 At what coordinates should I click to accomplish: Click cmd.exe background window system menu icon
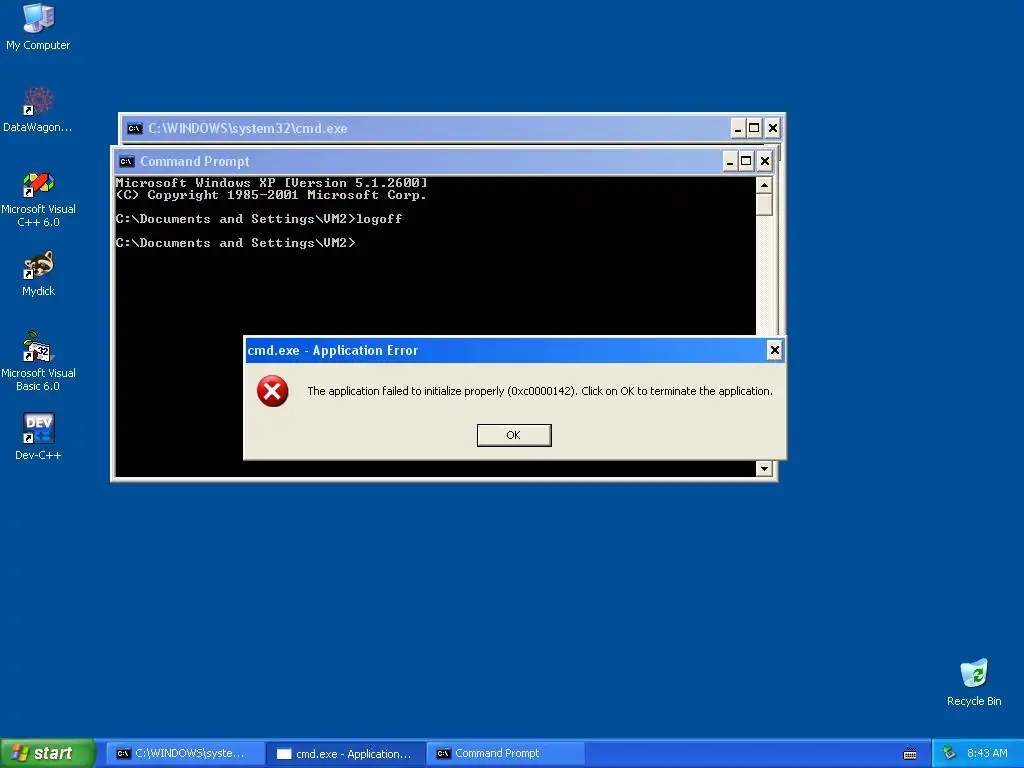tap(135, 128)
